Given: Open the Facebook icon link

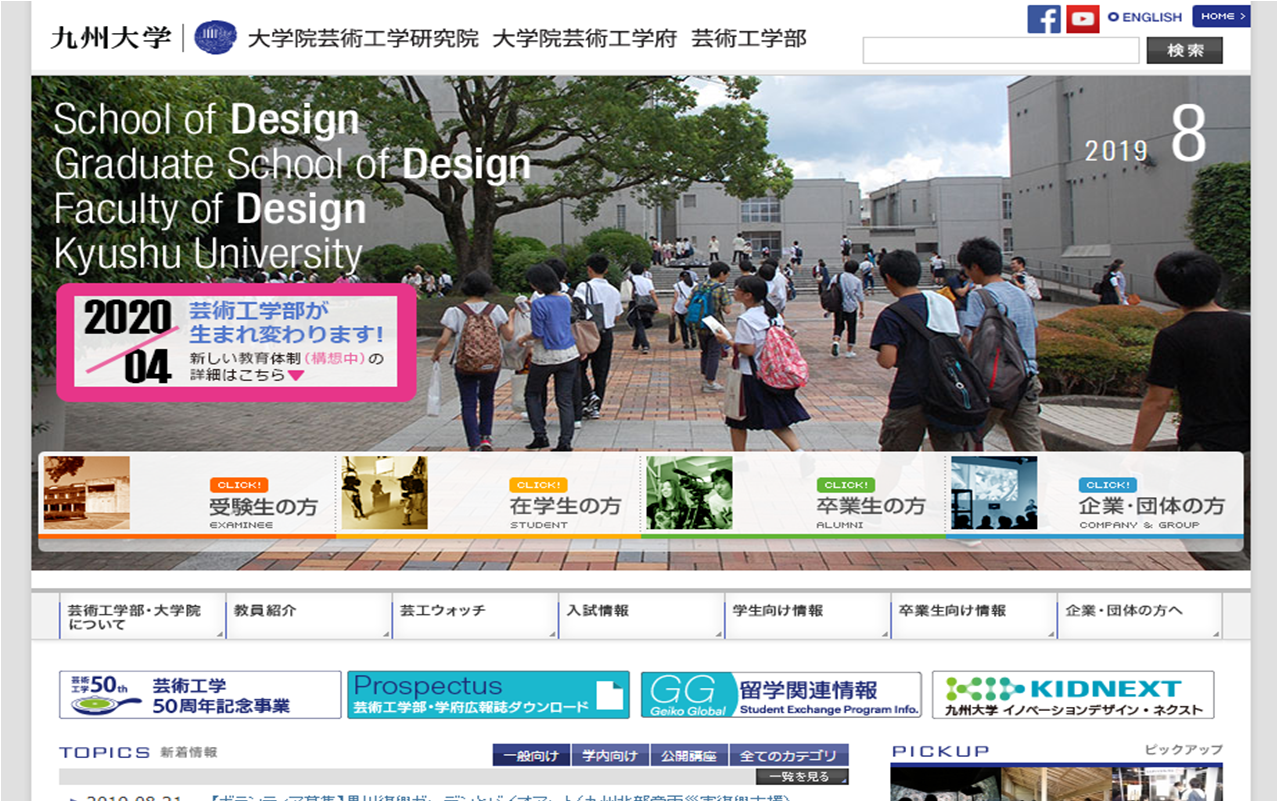Looking at the screenshot, I should point(1043,18).
